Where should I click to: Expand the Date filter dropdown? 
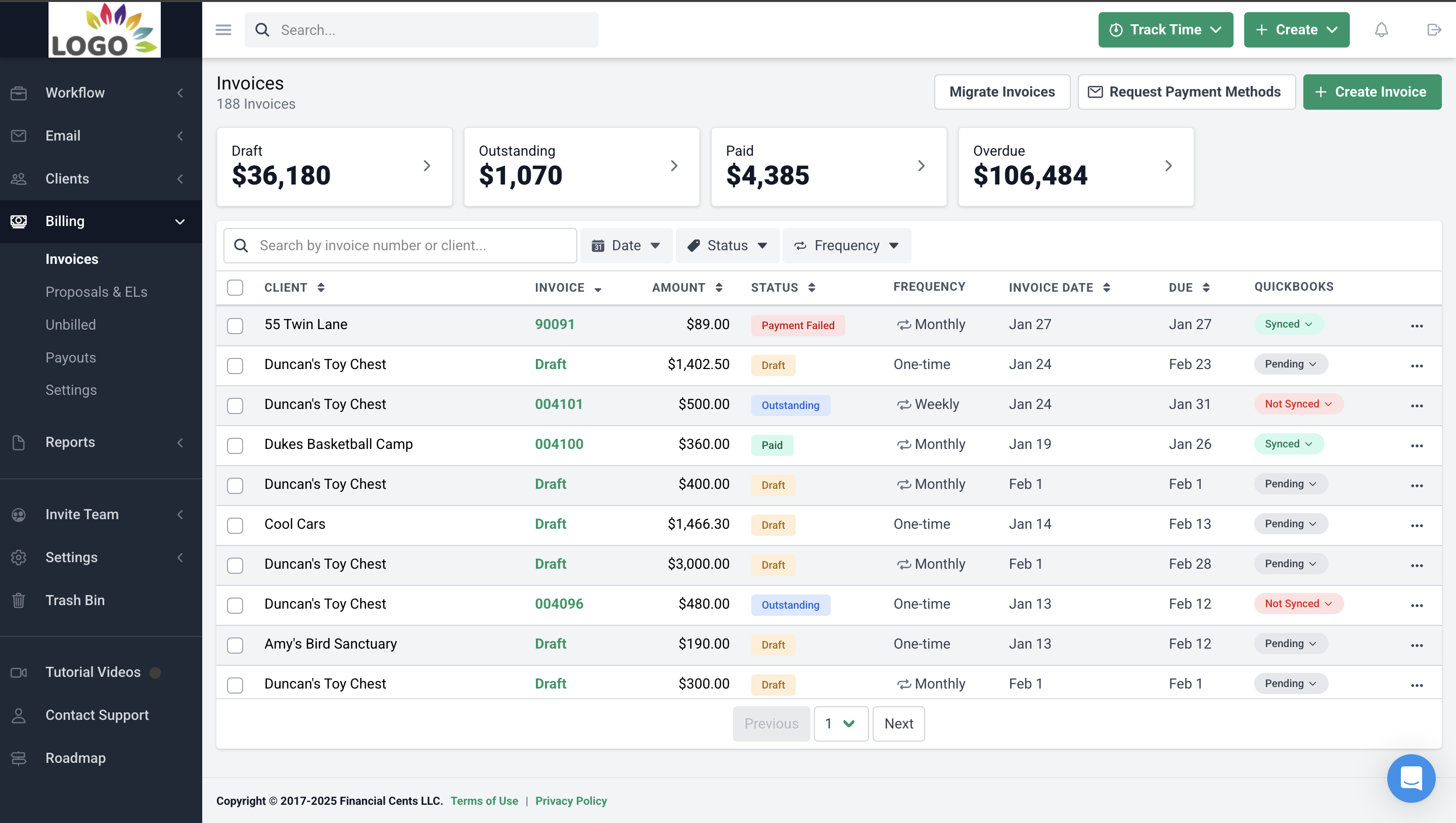(625, 245)
